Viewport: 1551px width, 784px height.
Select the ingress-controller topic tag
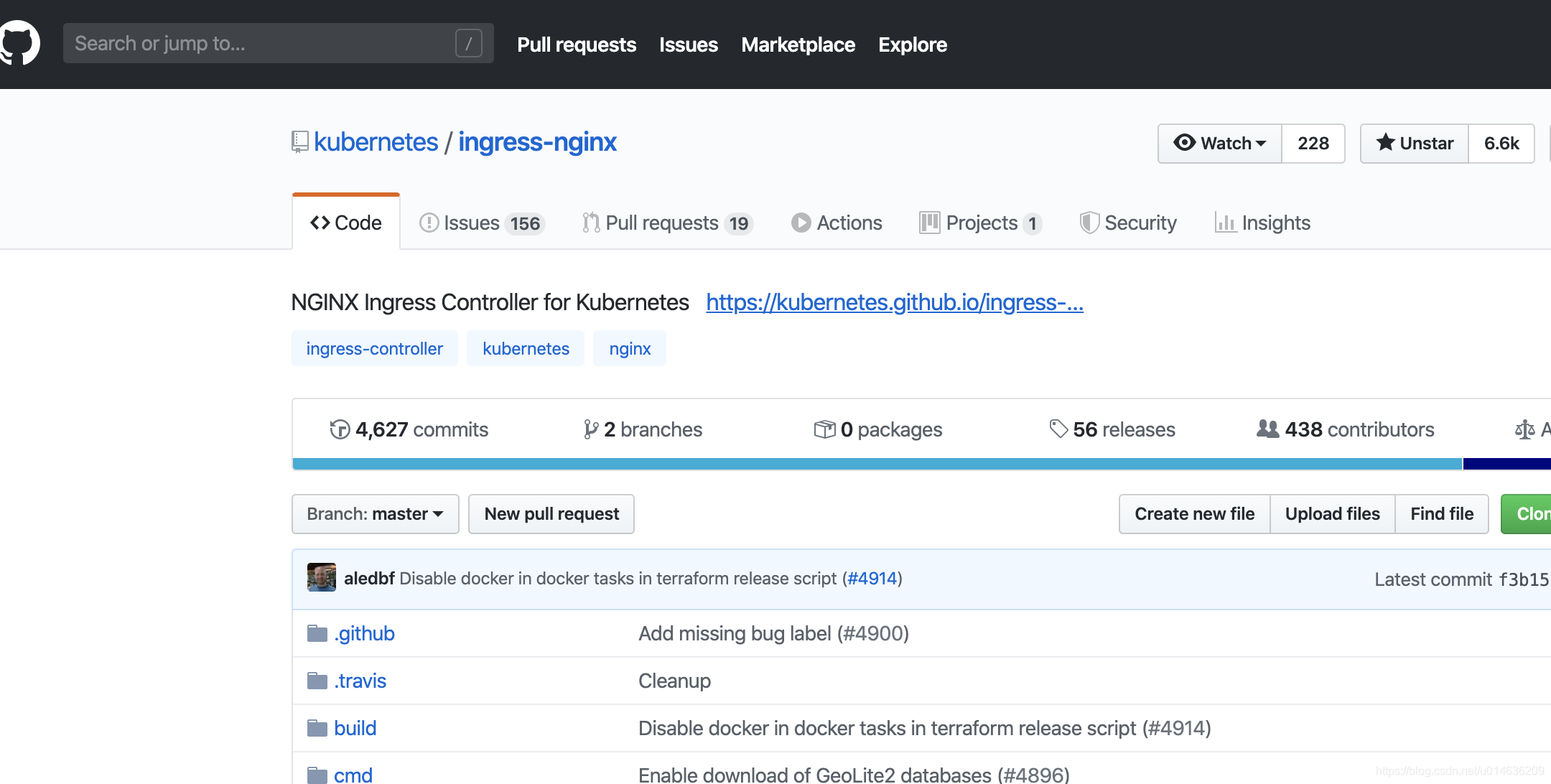(375, 348)
